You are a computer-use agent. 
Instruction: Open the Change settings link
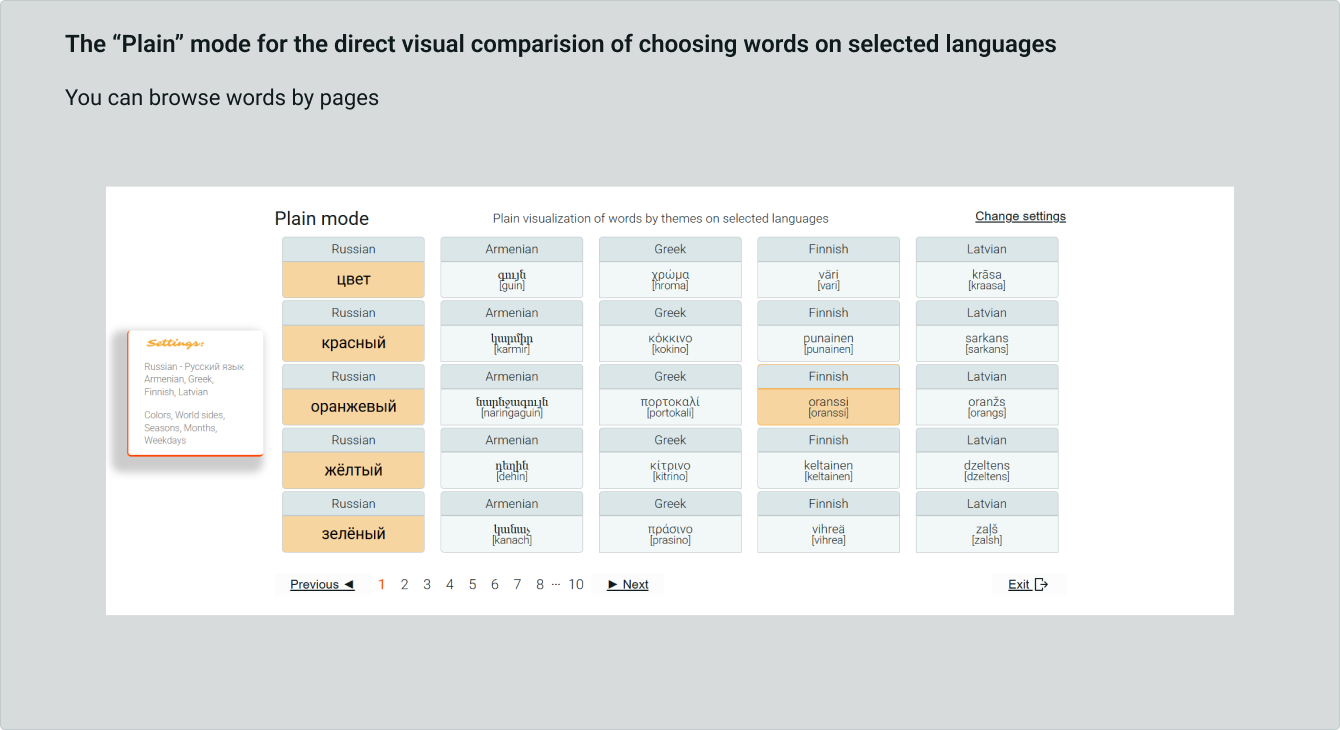[x=1020, y=216]
